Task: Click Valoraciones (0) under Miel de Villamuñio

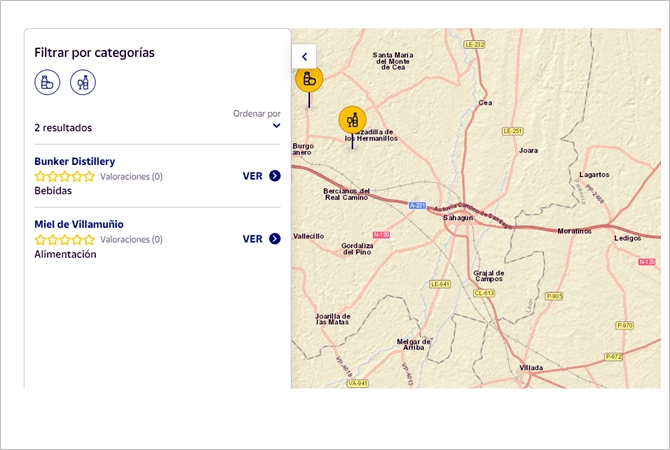Action: click(132, 239)
